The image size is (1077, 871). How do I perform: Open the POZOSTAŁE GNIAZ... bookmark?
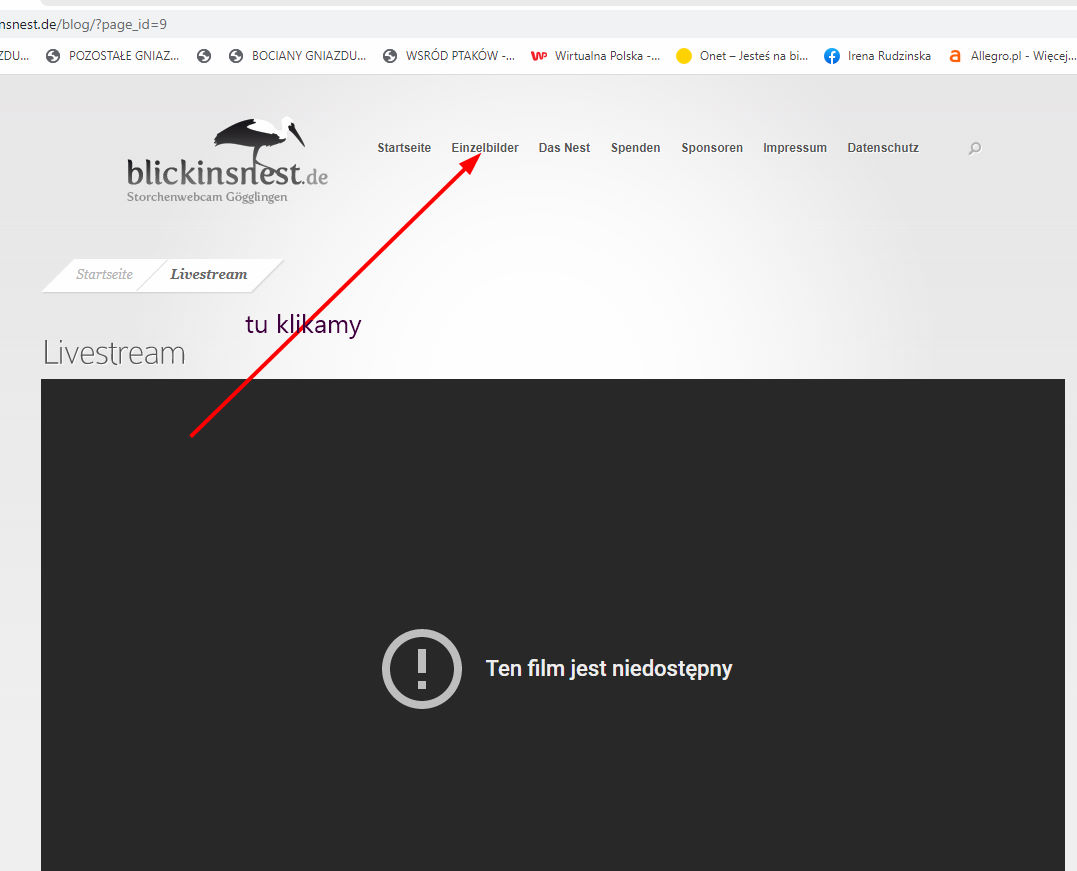click(x=113, y=56)
